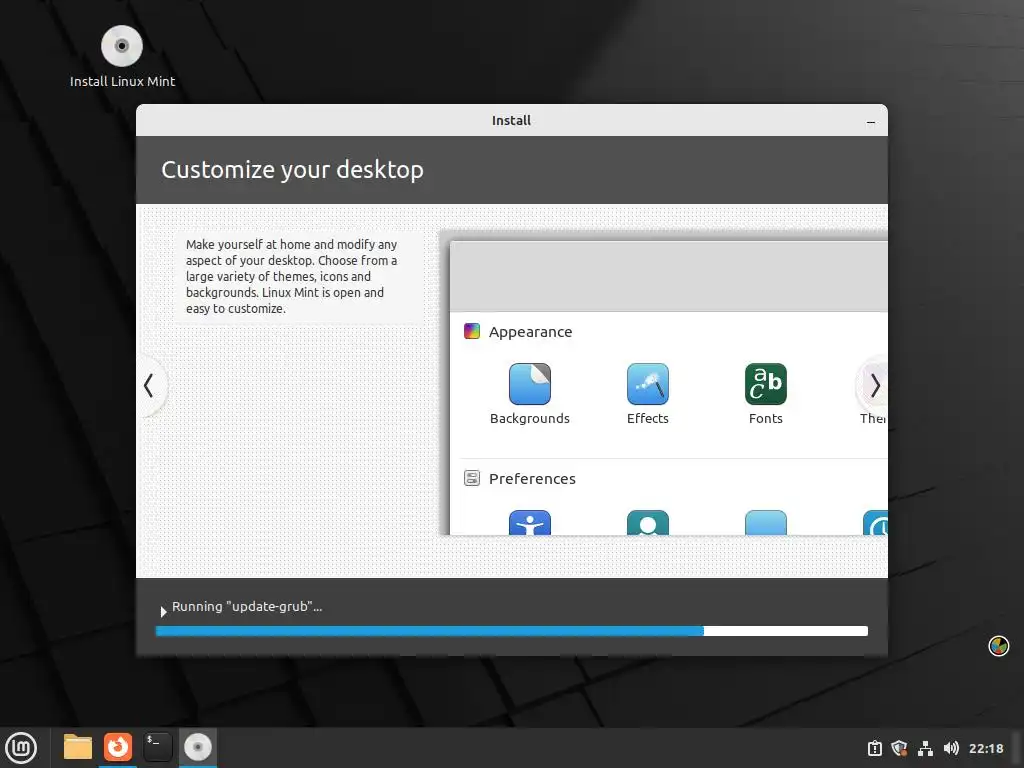Click the installation progress bar

click(x=511, y=631)
